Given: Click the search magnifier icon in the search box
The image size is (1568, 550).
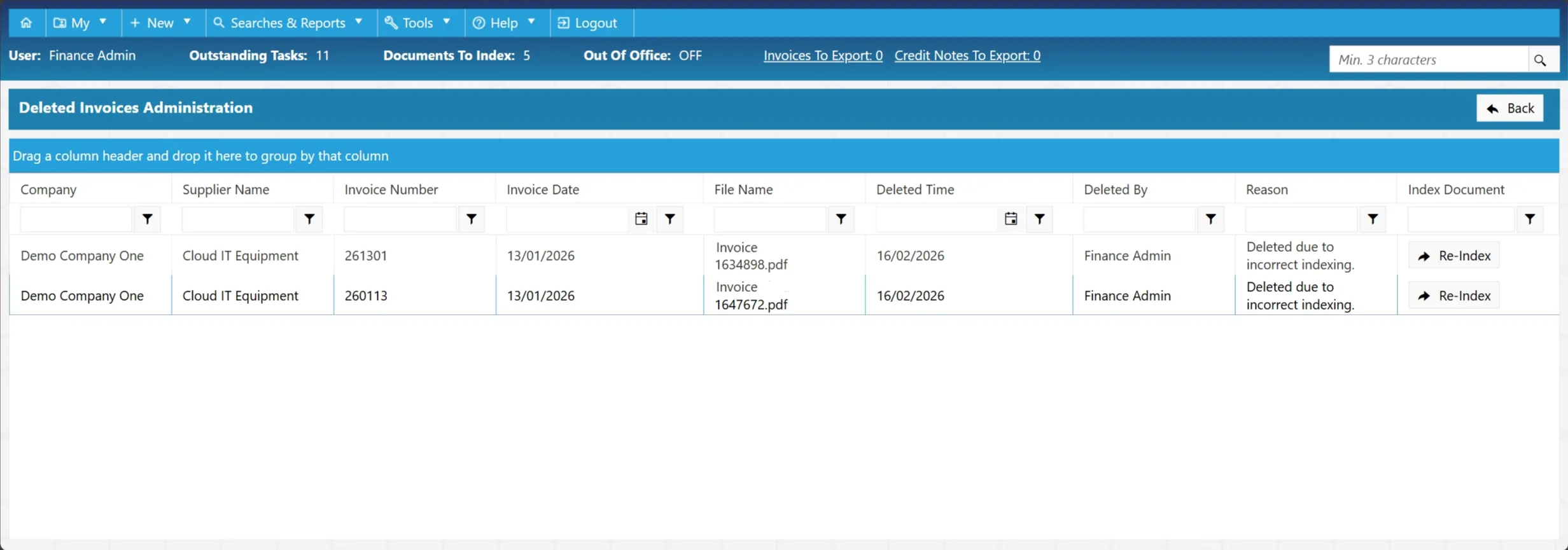Looking at the screenshot, I should click(1540, 60).
